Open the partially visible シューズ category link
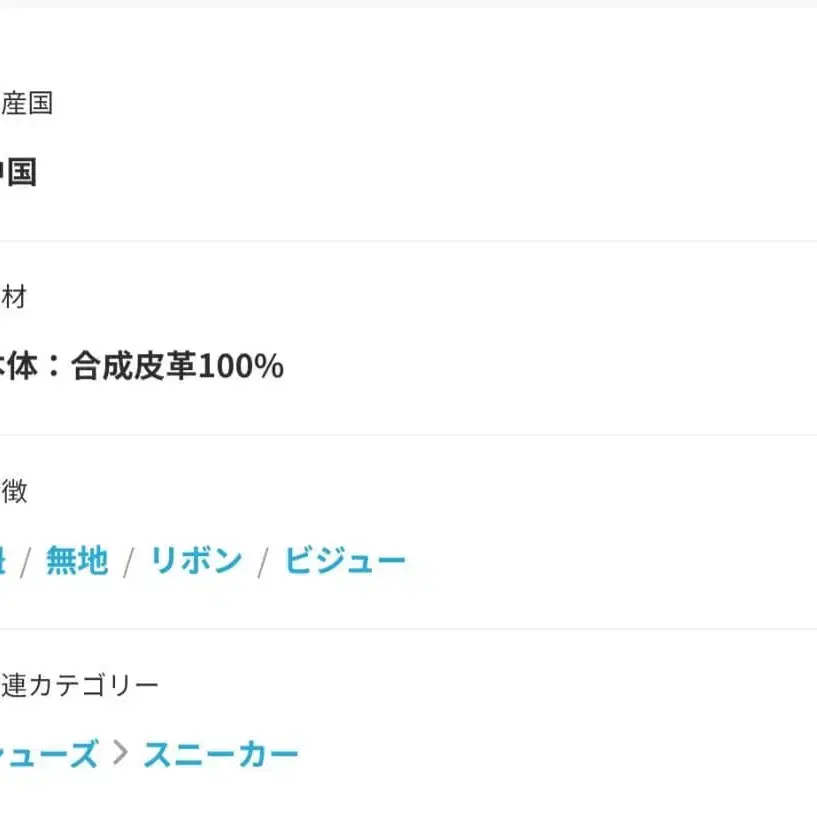 pyautogui.click(x=48, y=754)
